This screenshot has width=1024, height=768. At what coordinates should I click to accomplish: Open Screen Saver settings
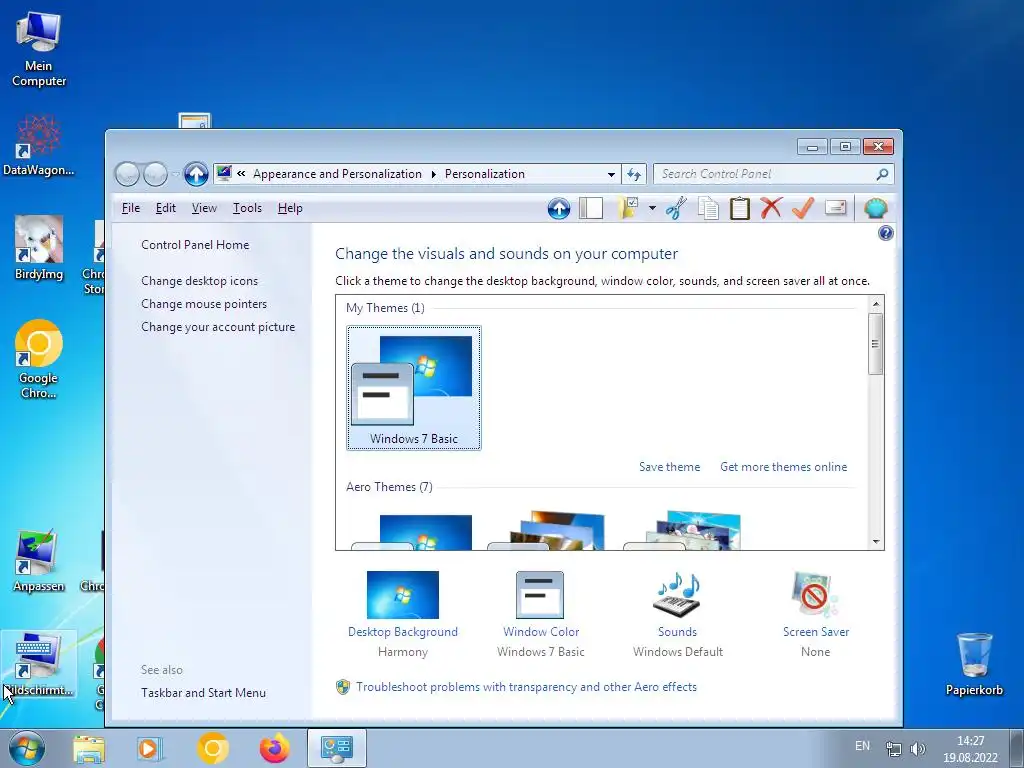[x=816, y=614]
